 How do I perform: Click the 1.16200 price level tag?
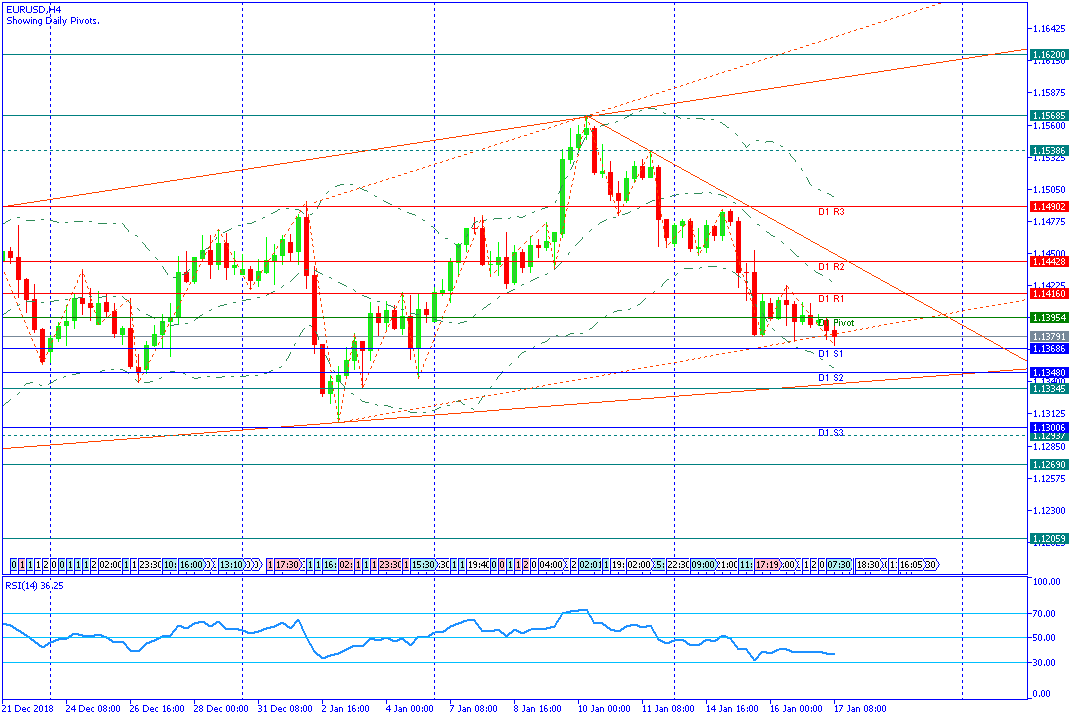(x=1049, y=54)
